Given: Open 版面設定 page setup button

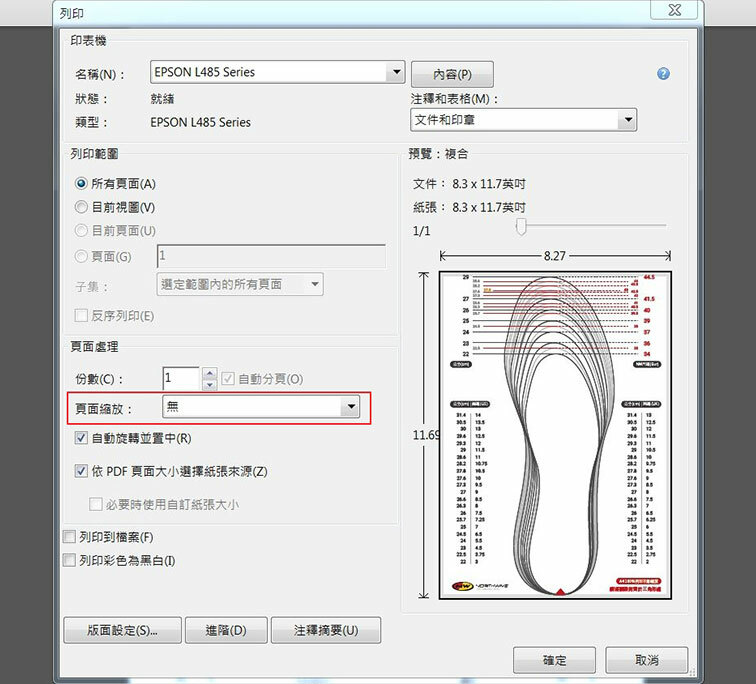Looking at the screenshot, I should 122,631.
